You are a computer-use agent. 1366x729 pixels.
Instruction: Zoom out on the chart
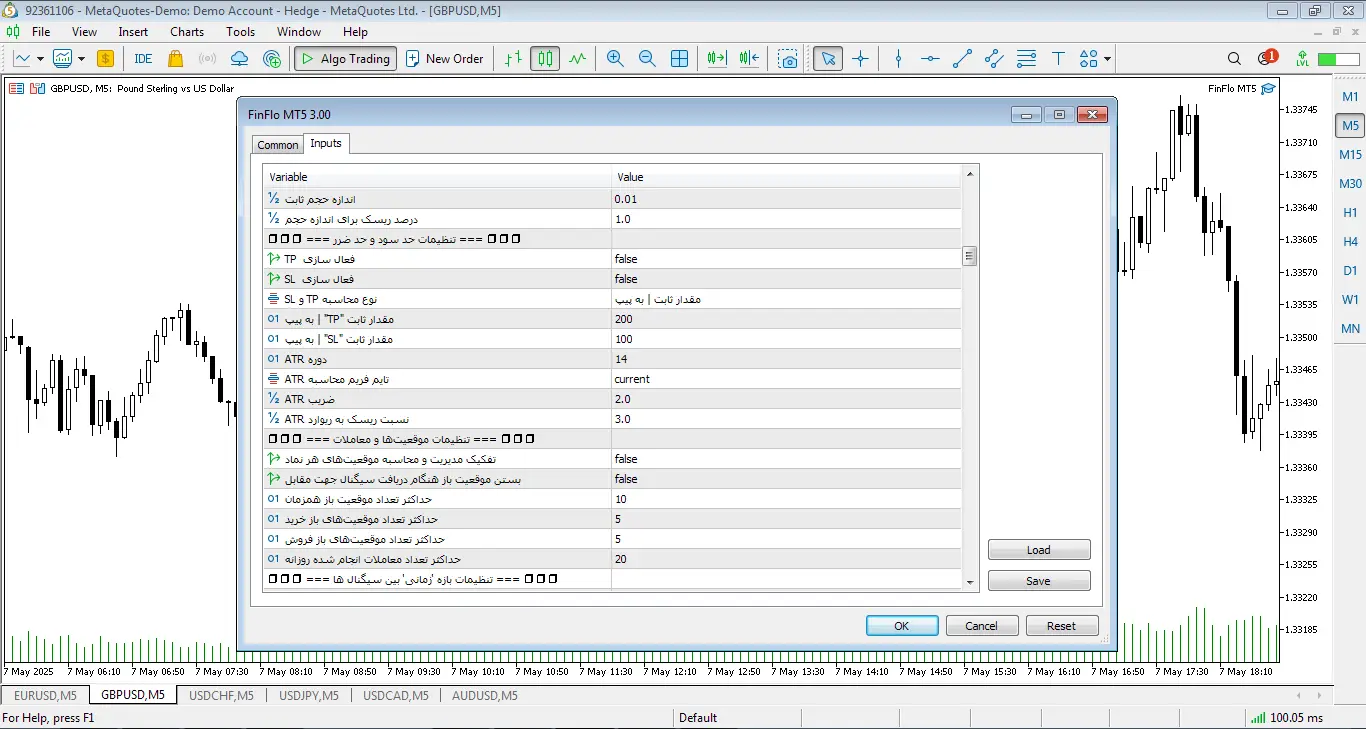point(647,59)
